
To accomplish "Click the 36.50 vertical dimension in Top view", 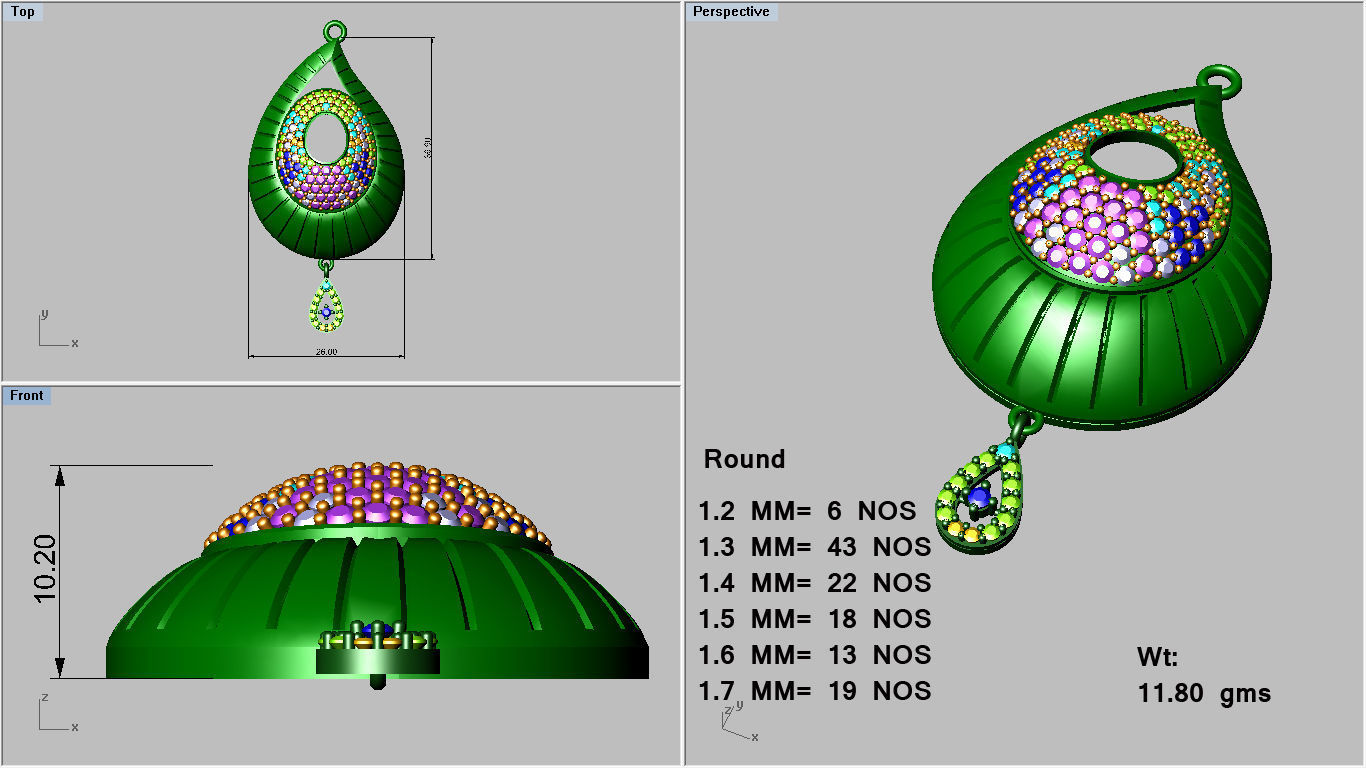I will click(428, 148).
